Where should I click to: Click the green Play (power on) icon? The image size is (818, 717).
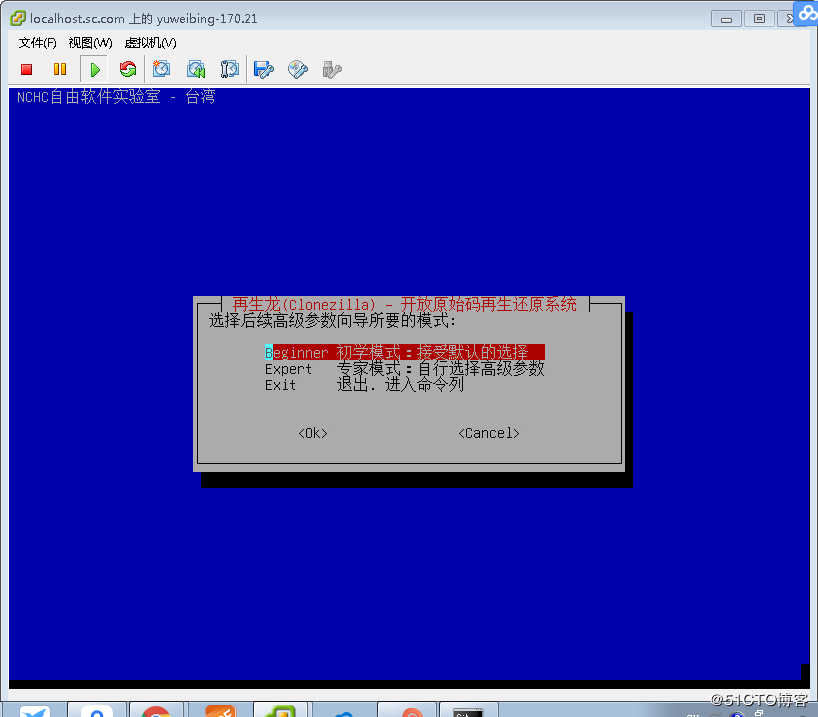point(94,69)
